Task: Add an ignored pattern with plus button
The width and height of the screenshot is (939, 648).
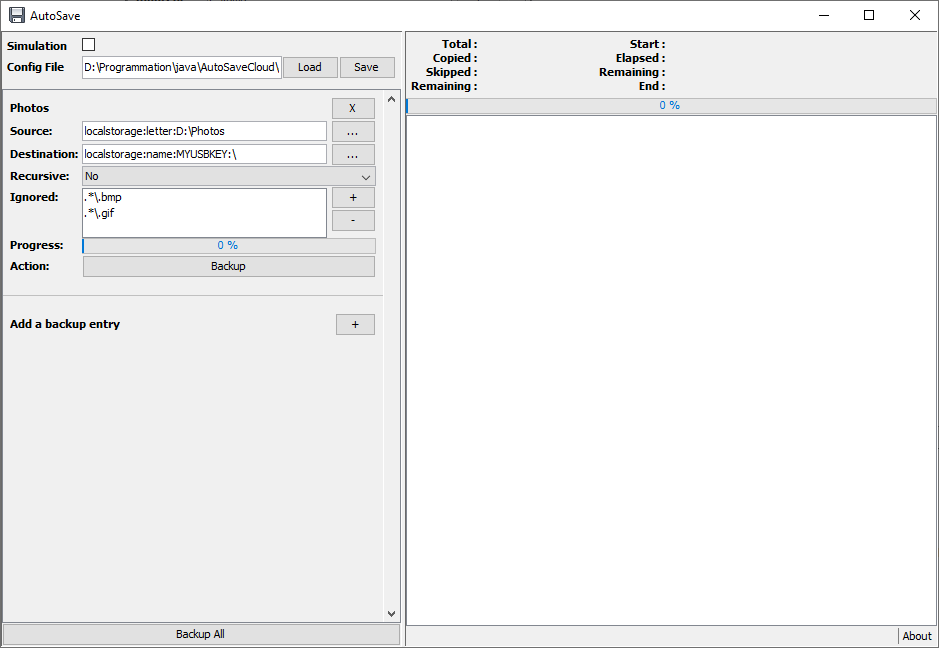Action: (353, 198)
